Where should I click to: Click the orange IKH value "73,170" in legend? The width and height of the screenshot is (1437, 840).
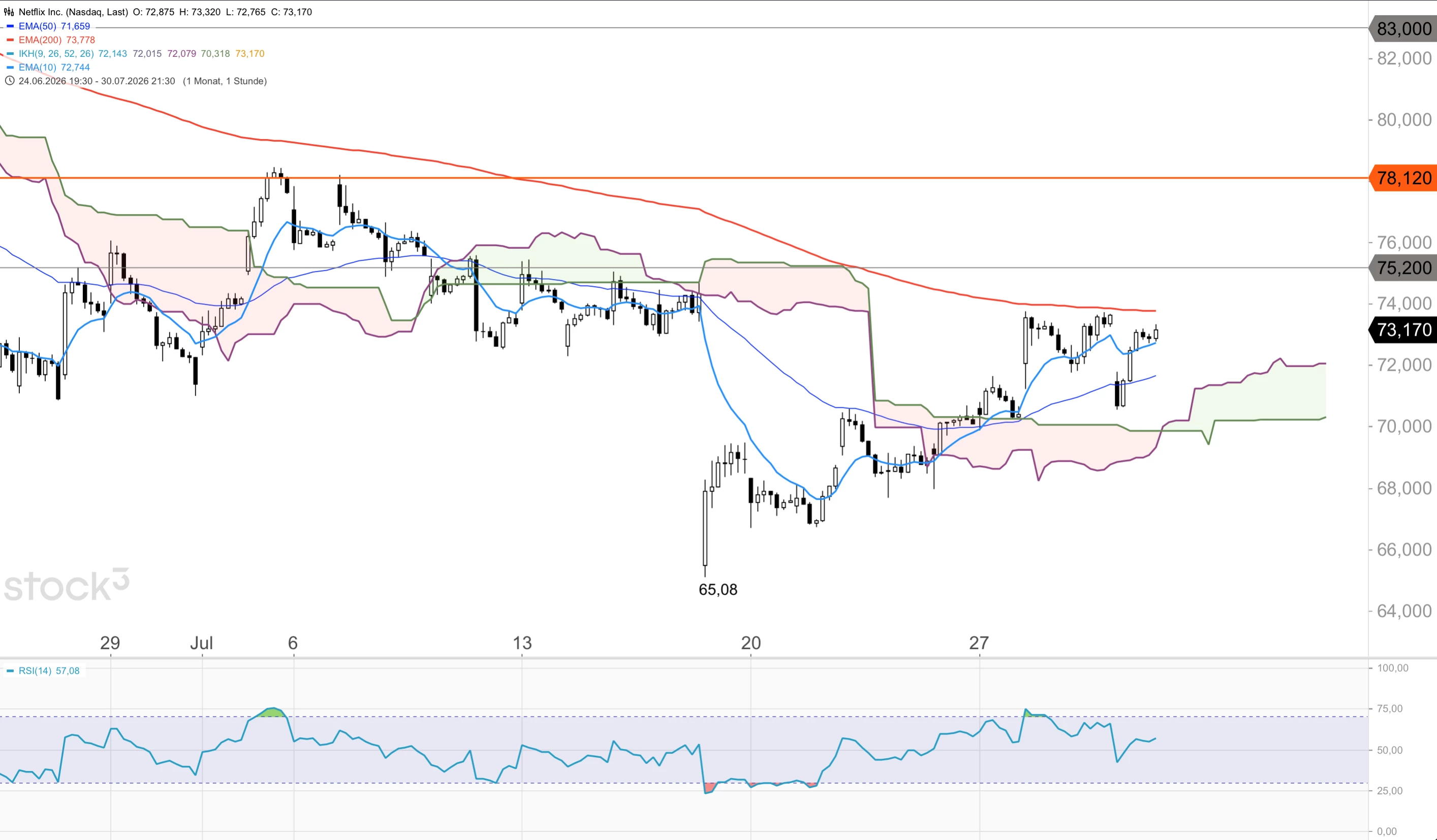[x=250, y=53]
